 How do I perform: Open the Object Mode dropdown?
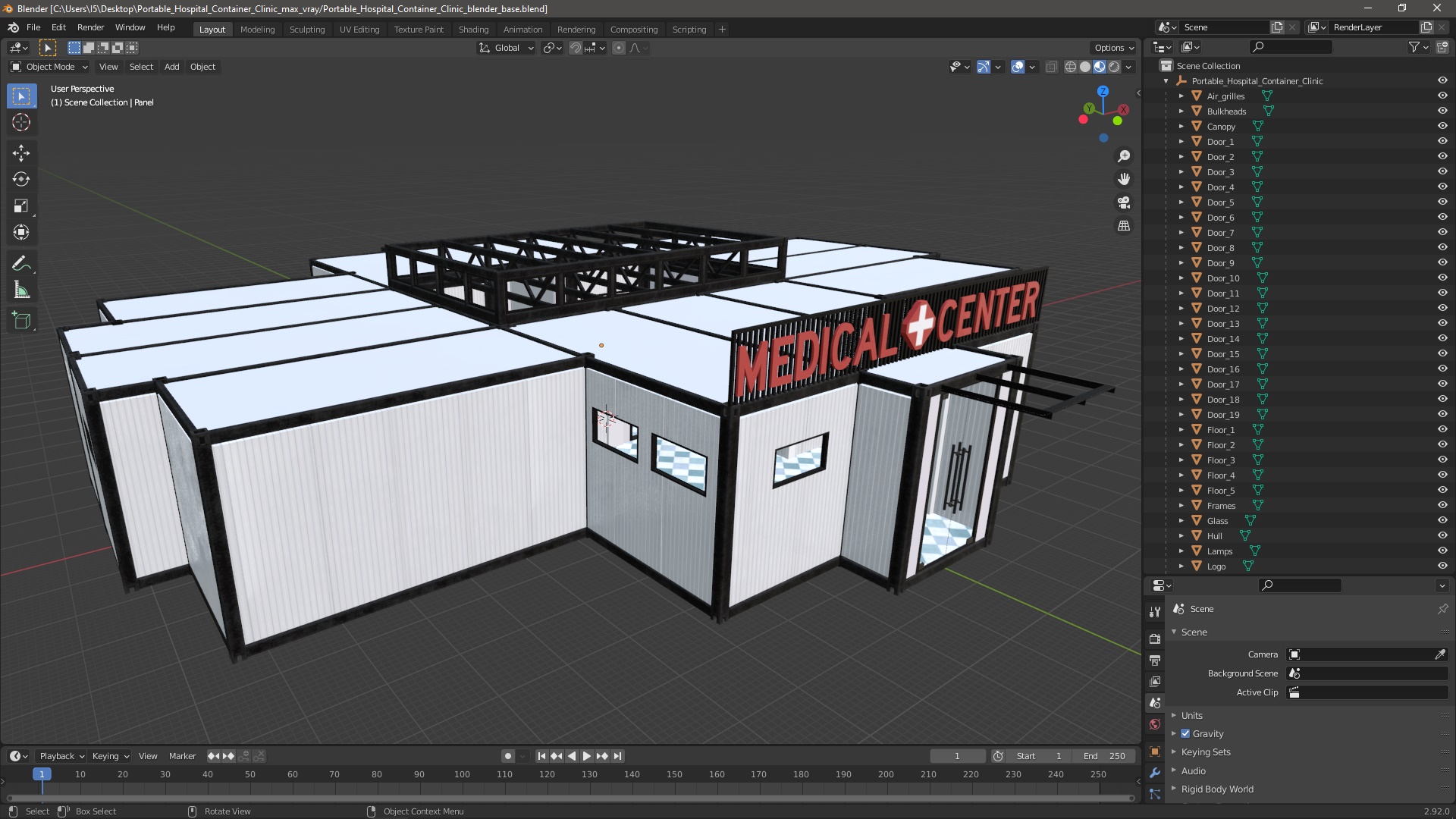pyautogui.click(x=49, y=67)
